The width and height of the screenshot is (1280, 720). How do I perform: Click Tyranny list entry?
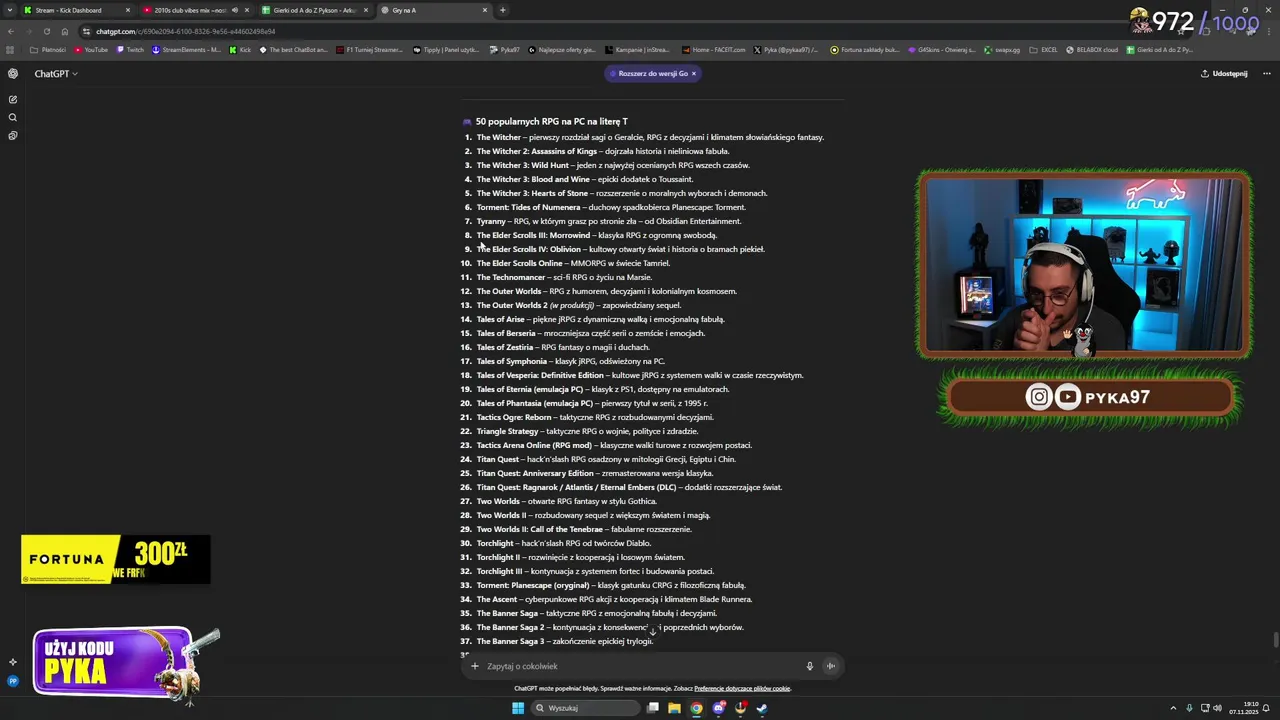click(x=609, y=221)
